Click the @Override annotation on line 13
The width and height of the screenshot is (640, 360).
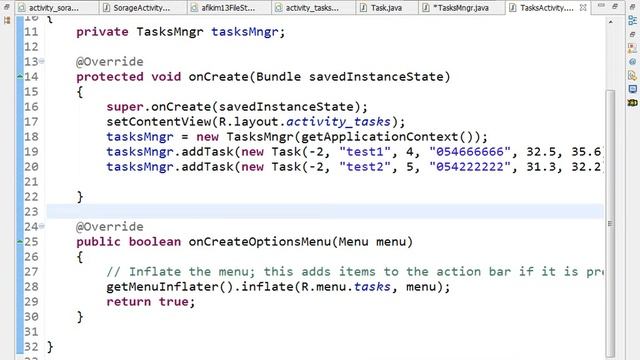110,62
